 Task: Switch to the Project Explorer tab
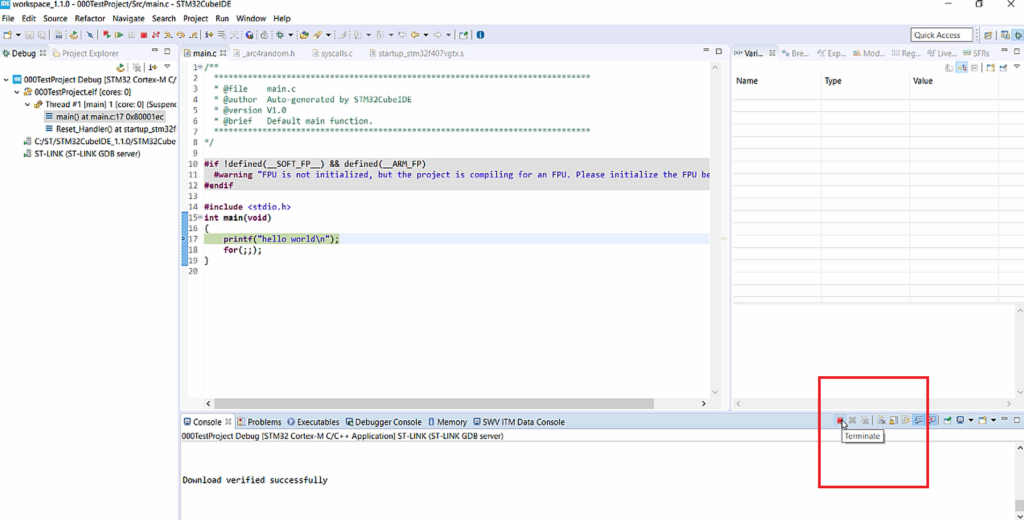(x=85, y=53)
